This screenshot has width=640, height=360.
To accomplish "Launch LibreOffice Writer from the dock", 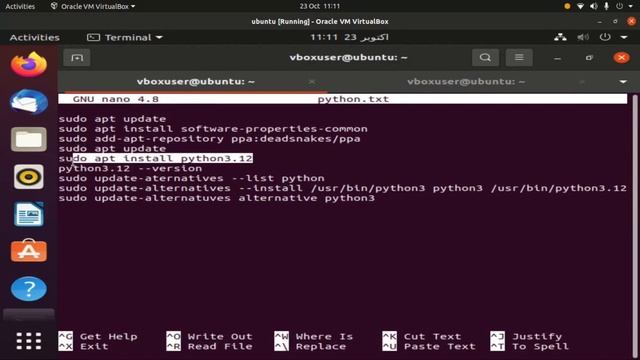I will [29, 214].
